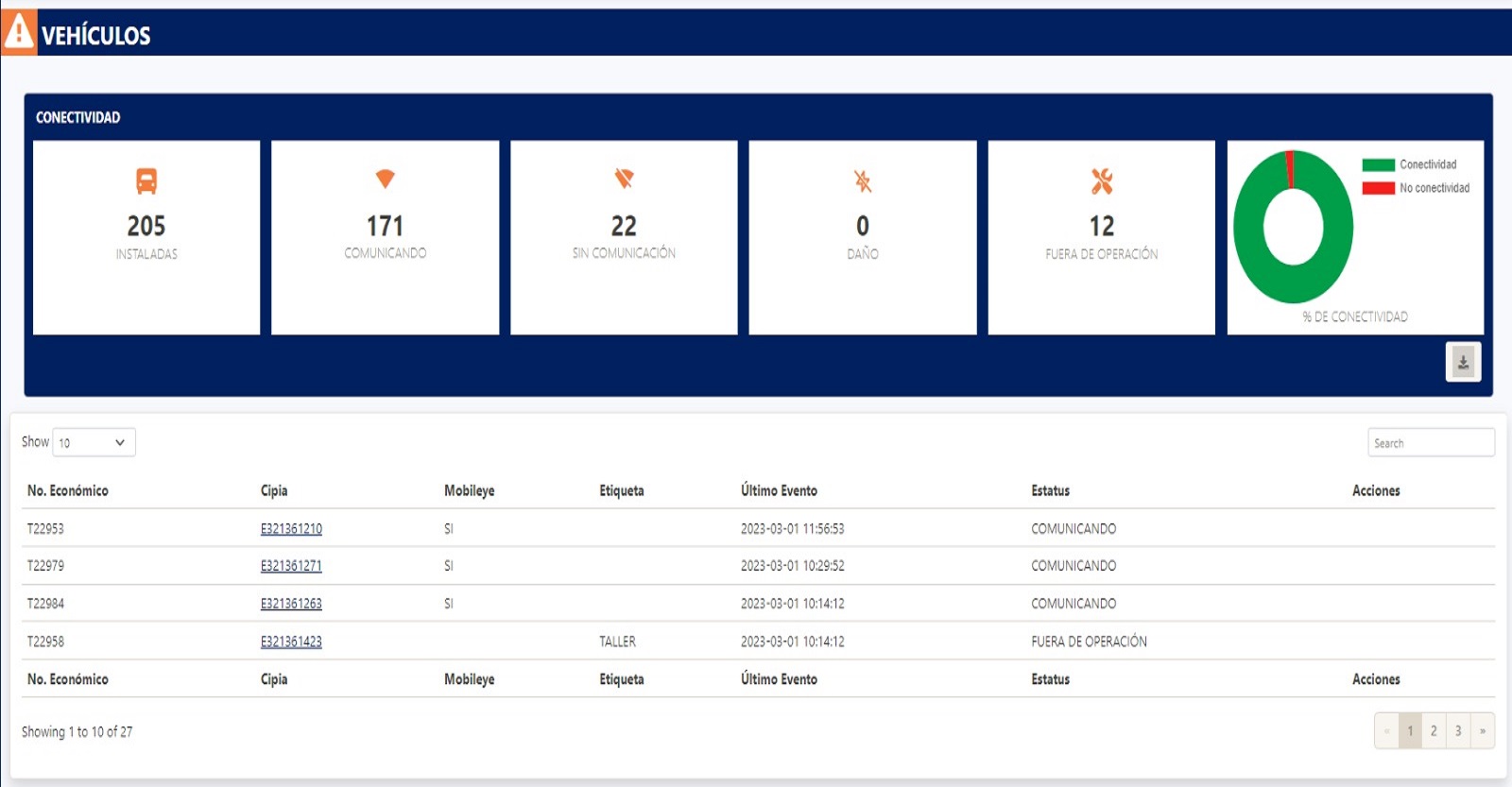Download the connectivity report

pyautogui.click(x=1462, y=362)
